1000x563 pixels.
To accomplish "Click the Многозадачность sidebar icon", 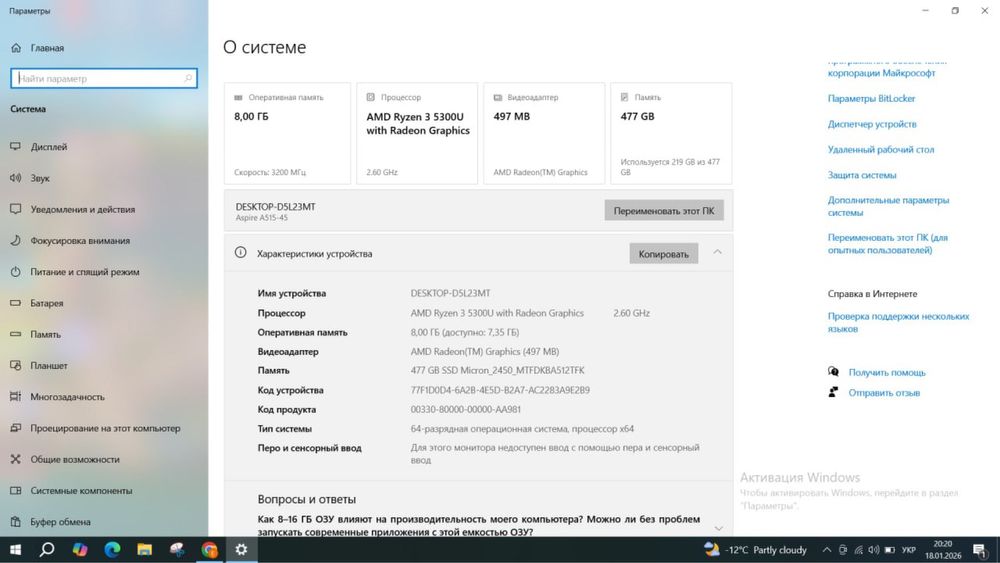I will click(16, 397).
